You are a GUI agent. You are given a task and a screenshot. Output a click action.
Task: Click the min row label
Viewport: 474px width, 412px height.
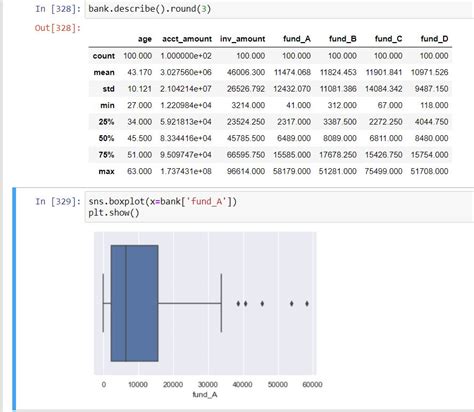pyautogui.click(x=107, y=106)
